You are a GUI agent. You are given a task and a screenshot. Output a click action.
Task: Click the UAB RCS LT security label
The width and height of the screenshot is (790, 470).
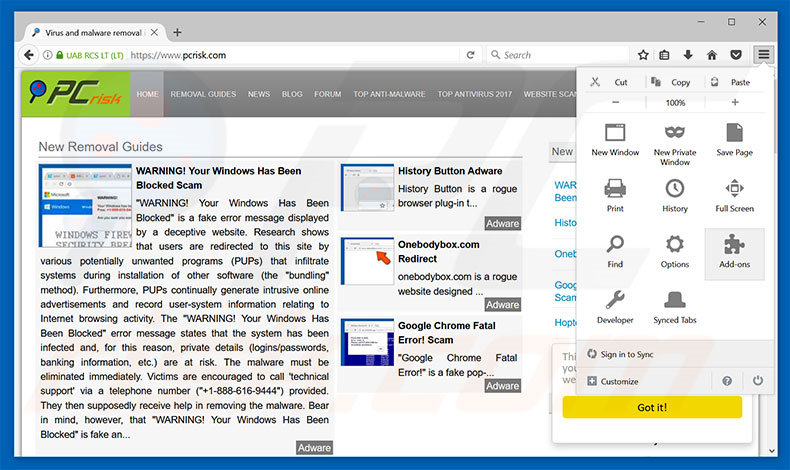tap(90, 55)
